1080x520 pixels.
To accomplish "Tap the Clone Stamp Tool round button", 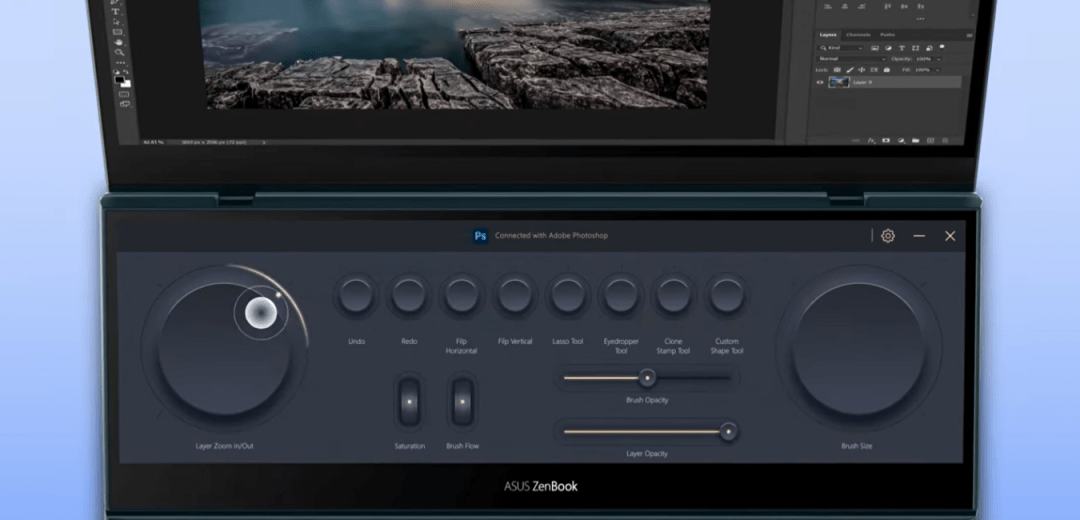I will click(673, 295).
